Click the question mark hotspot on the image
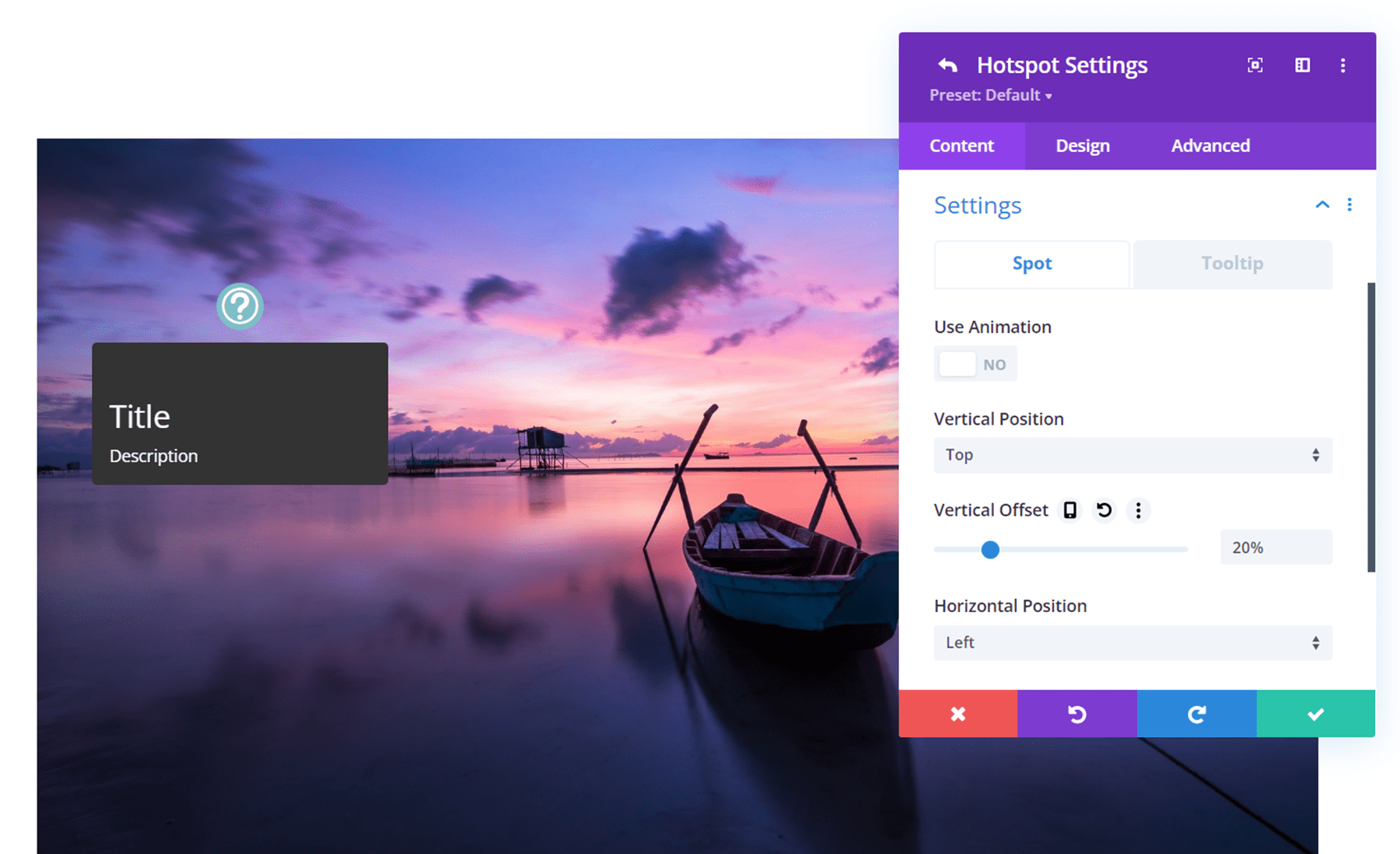Image resolution: width=1400 pixels, height=854 pixels. pos(240,306)
